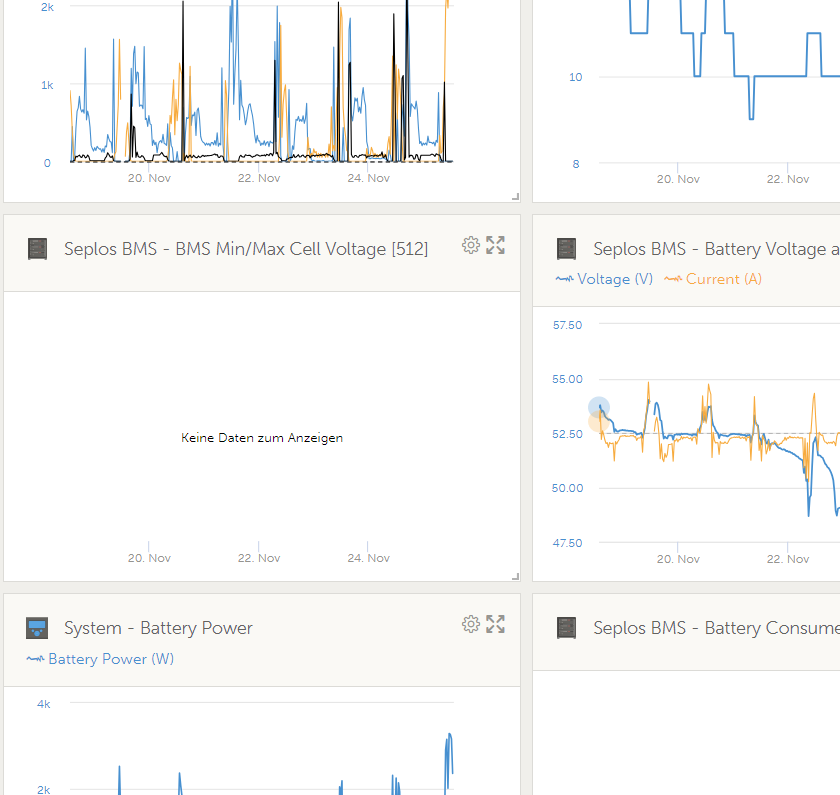Select the highlighted orange current data point
840x795 pixels.
597,423
